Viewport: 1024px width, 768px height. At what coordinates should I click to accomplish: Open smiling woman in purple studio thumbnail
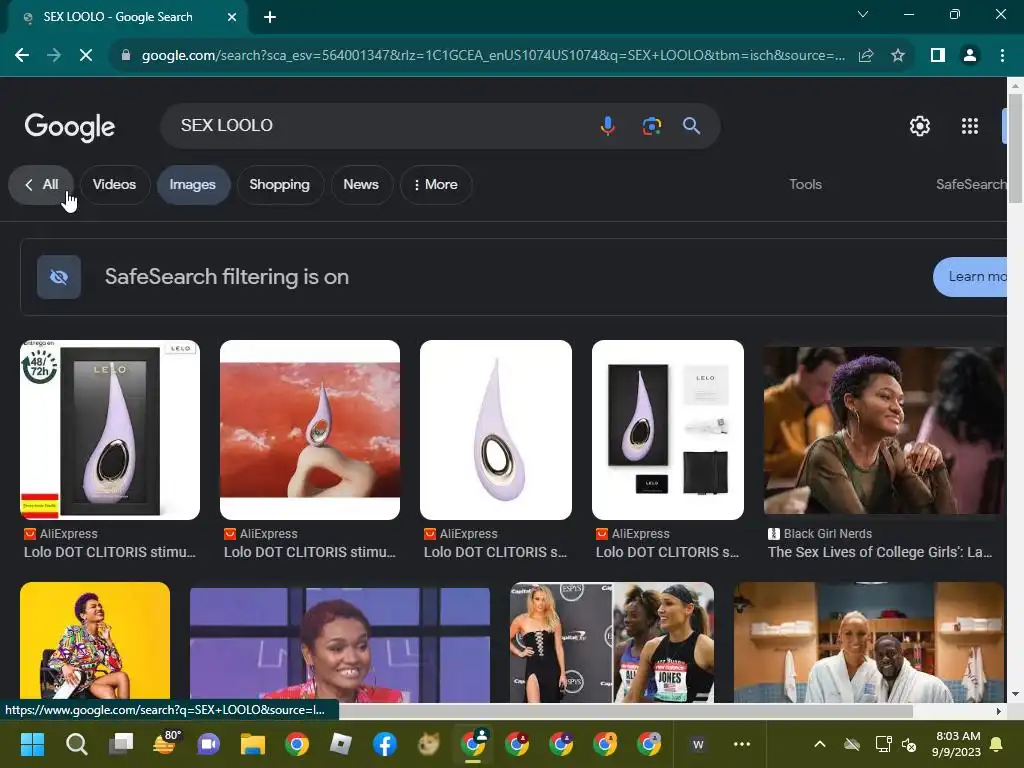pos(340,645)
